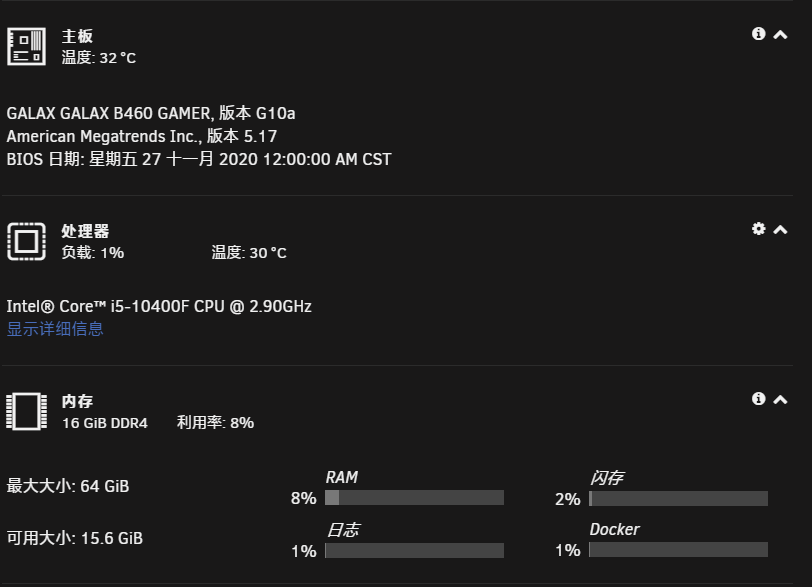Click the 内存 section title
Image resolution: width=812 pixels, height=587 pixels.
point(77,401)
